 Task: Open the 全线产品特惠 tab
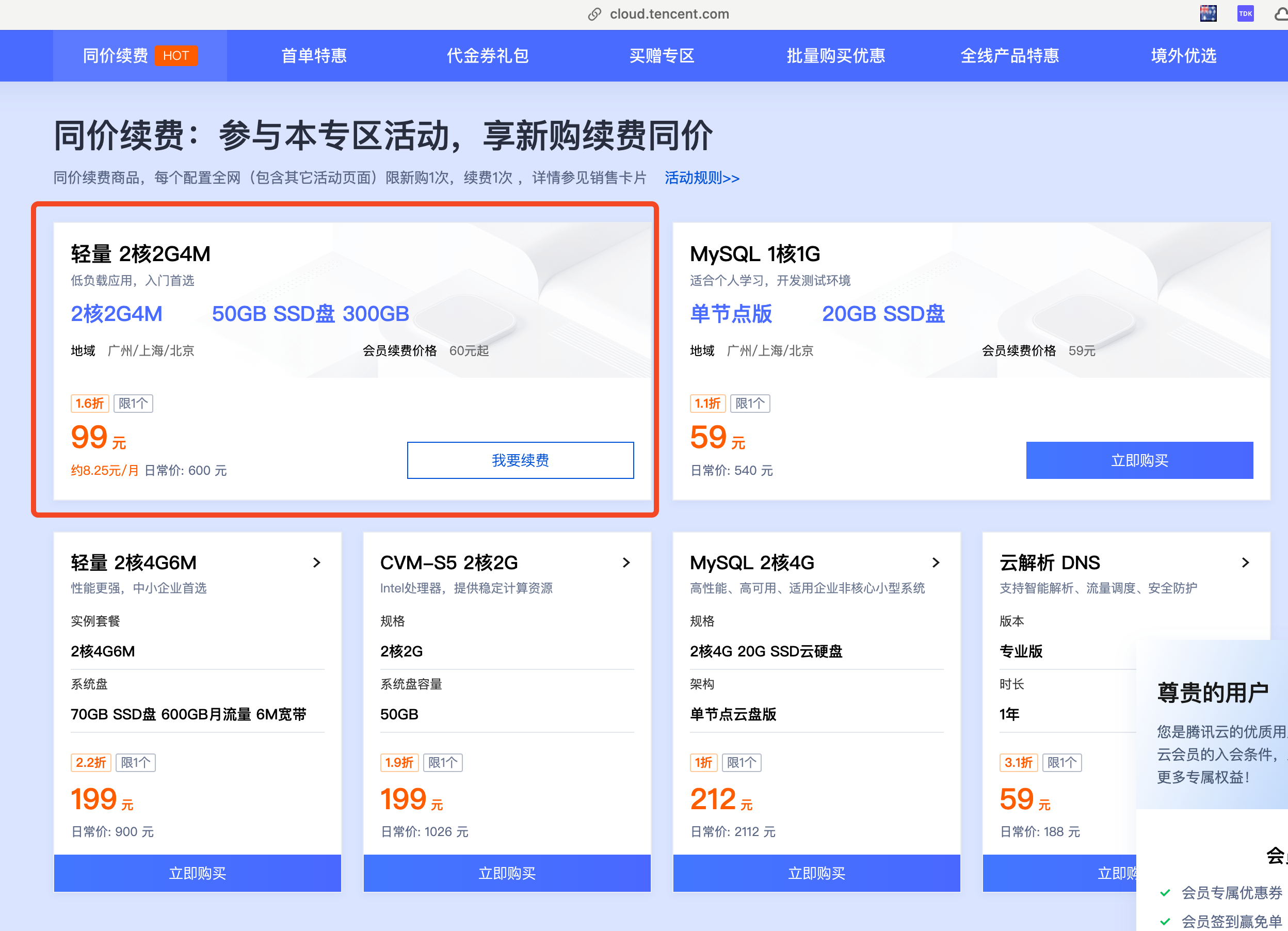pos(1010,56)
